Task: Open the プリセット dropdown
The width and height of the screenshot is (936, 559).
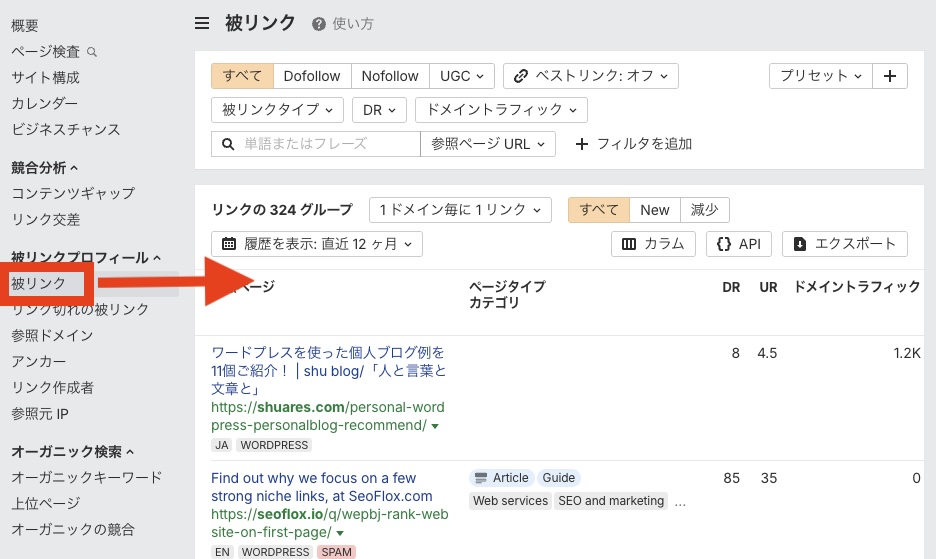Action: (x=821, y=76)
